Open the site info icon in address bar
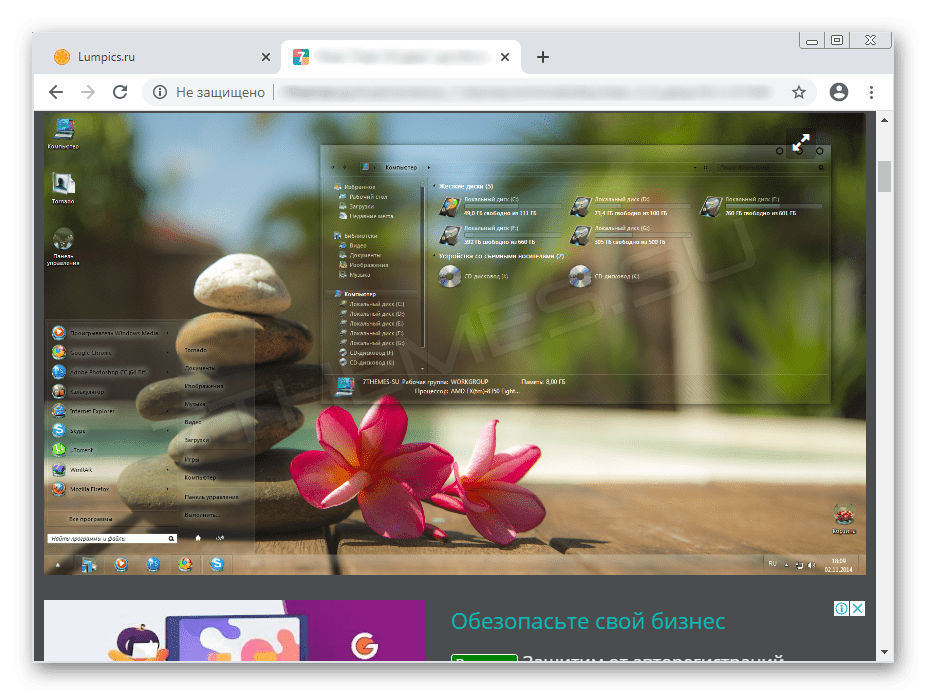926x695 pixels. (x=160, y=92)
